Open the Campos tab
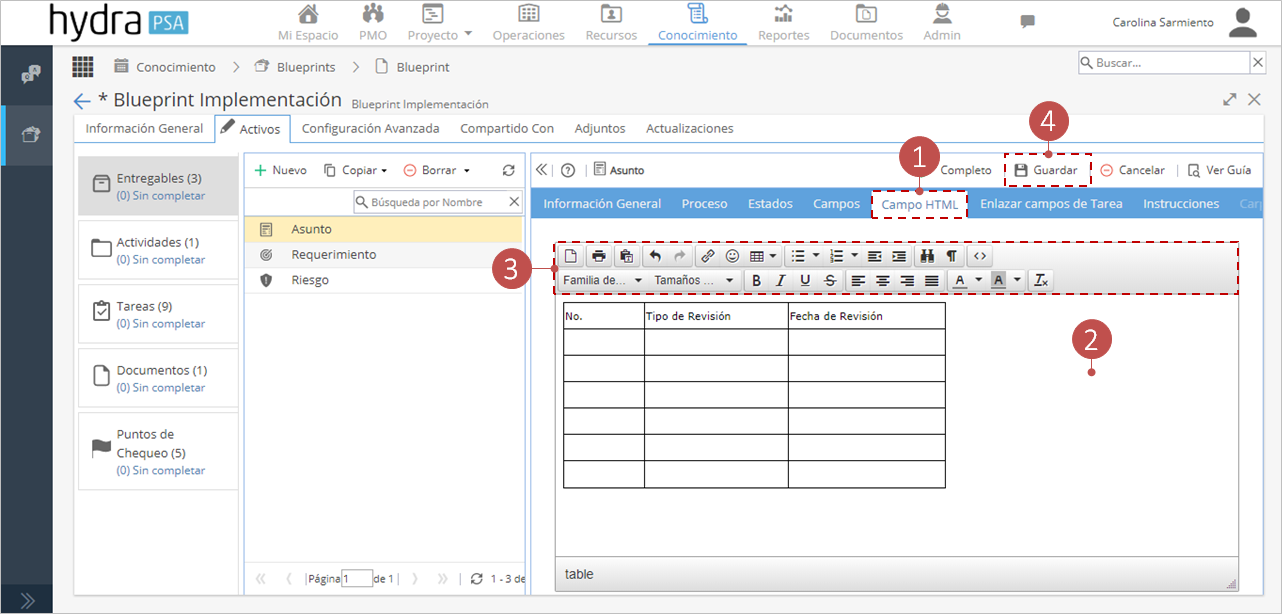Screen dimensions: 1282x614 click(836, 203)
